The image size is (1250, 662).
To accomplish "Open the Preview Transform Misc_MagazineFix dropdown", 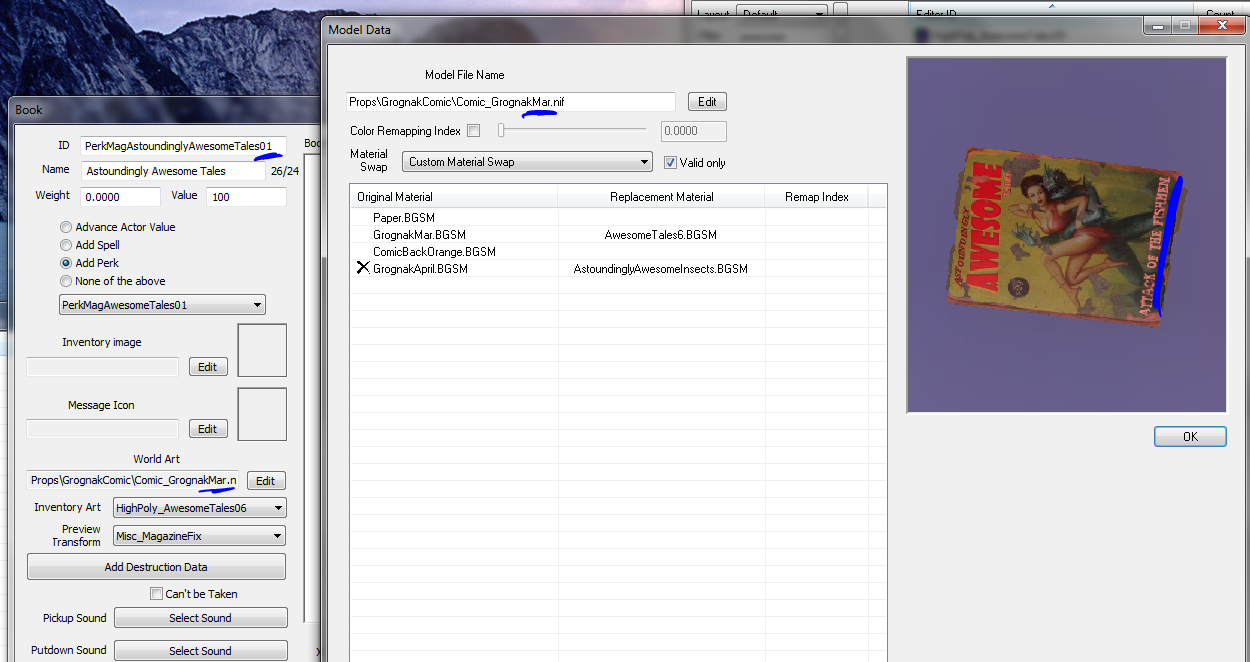I will (x=200, y=537).
